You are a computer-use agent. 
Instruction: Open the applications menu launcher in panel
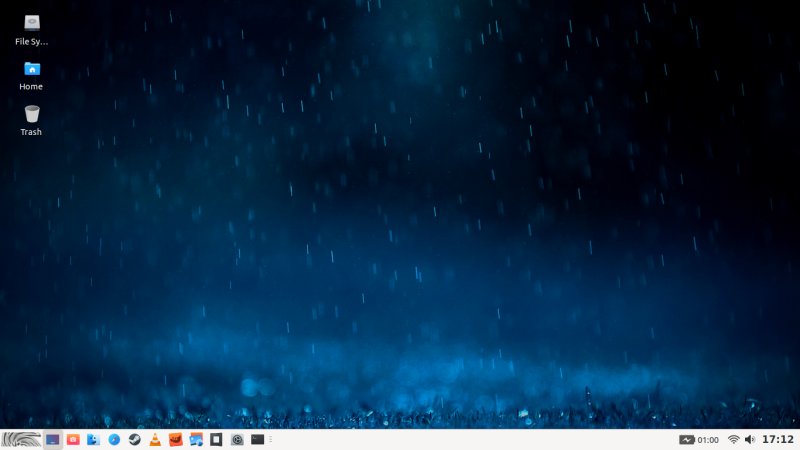tap(21, 439)
